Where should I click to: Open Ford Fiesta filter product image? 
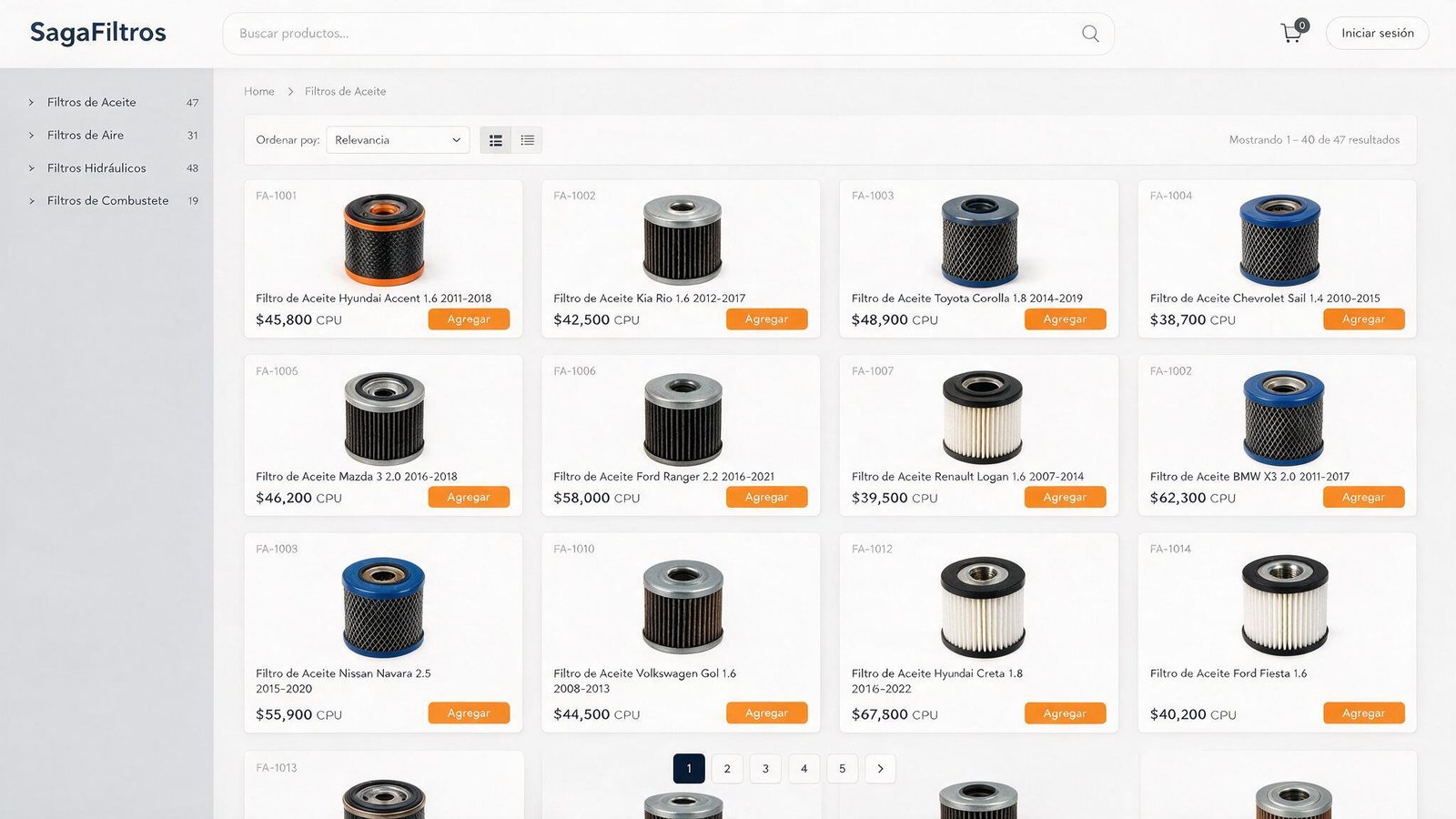point(1284,605)
